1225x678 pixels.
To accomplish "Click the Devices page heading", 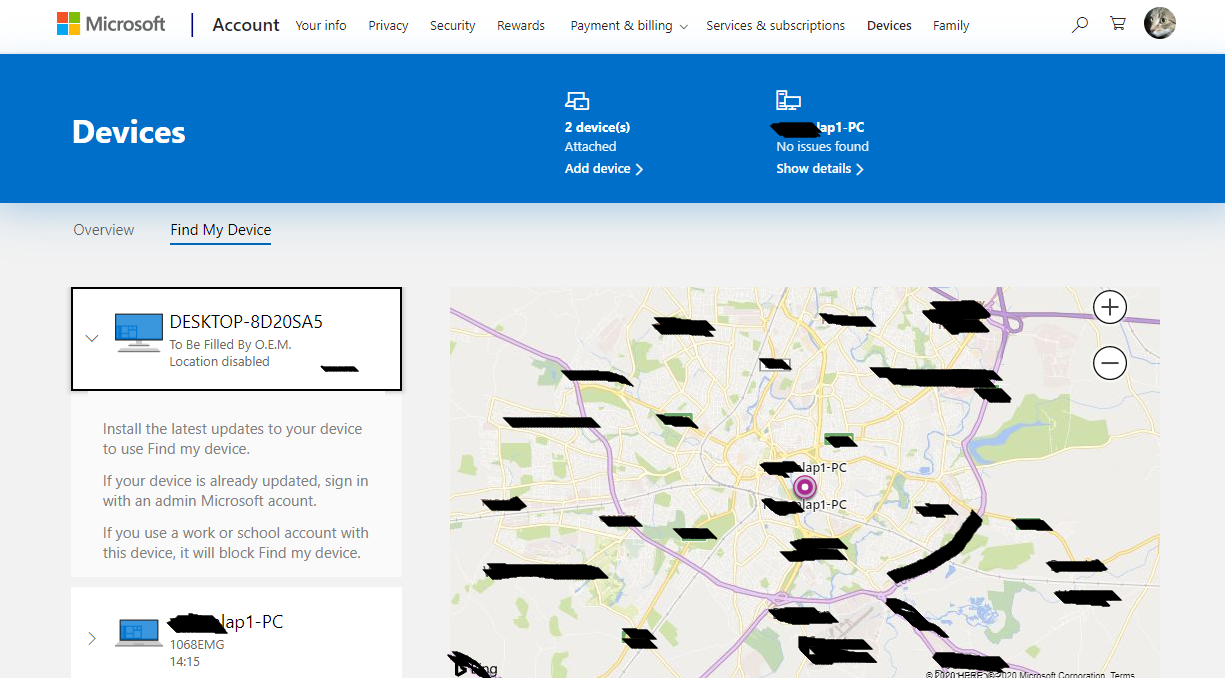I will click(129, 132).
